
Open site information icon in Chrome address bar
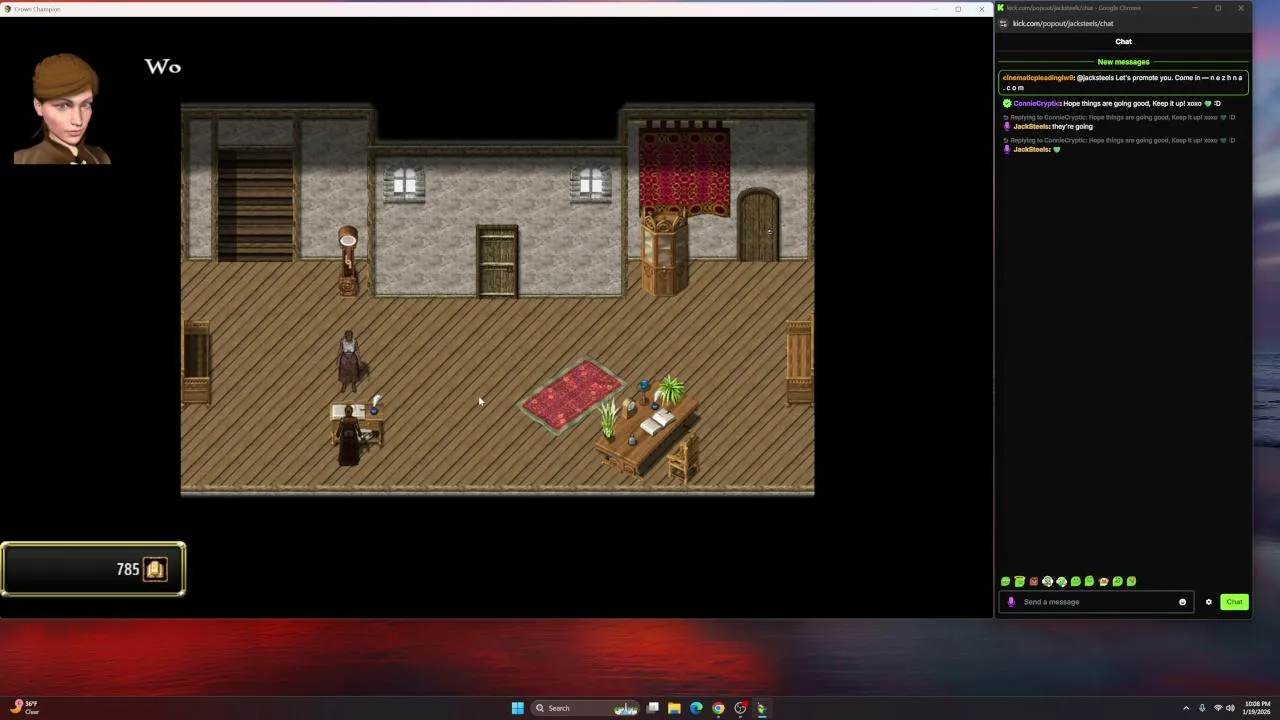[1003, 23]
